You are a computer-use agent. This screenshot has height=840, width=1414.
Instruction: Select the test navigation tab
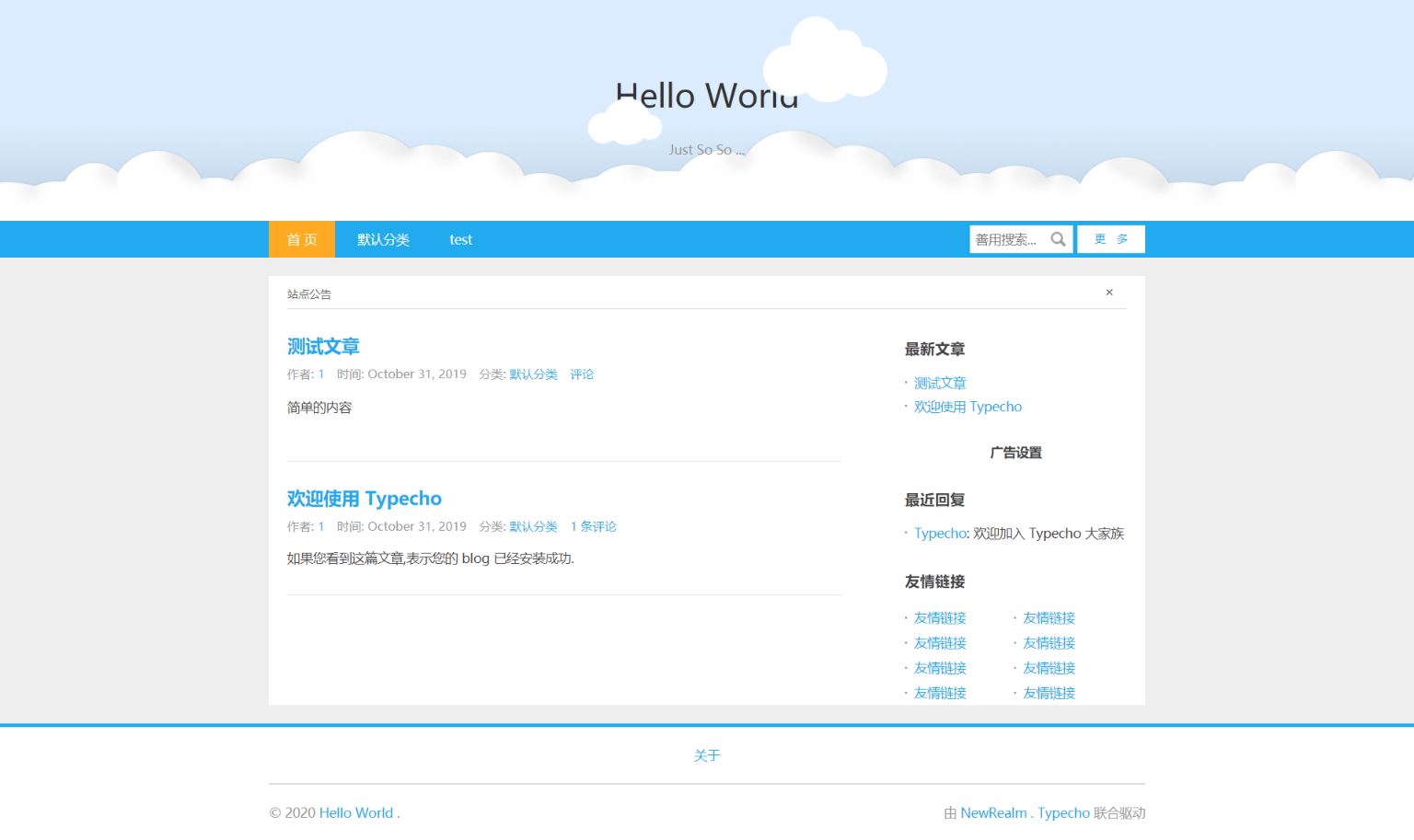(460, 239)
